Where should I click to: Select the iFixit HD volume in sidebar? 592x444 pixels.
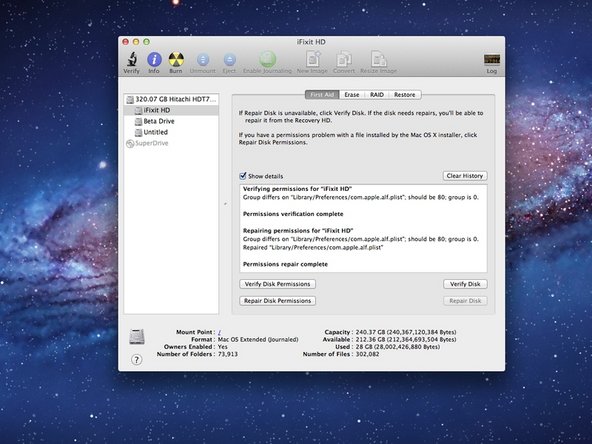171,110
